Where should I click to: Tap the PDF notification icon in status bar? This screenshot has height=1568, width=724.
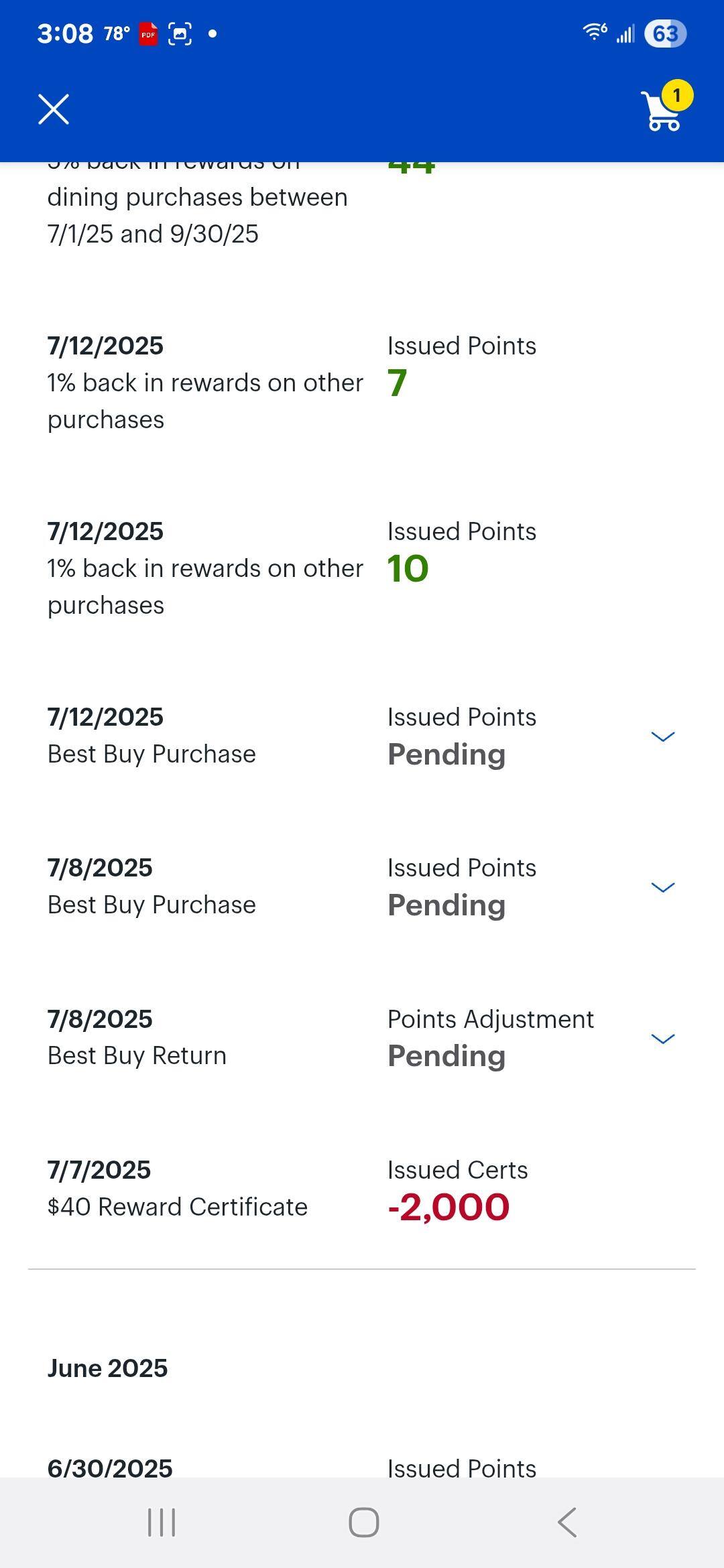click(148, 34)
